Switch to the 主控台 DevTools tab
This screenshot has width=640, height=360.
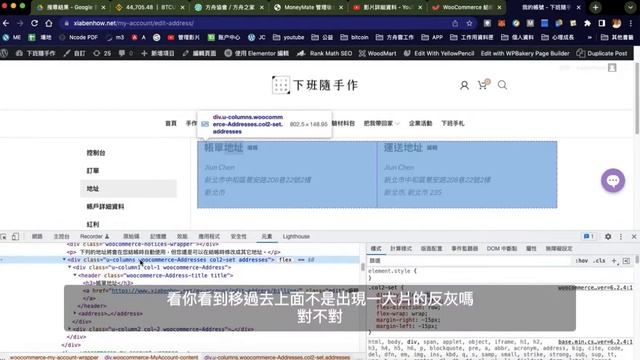pyautogui.click(x=61, y=236)
